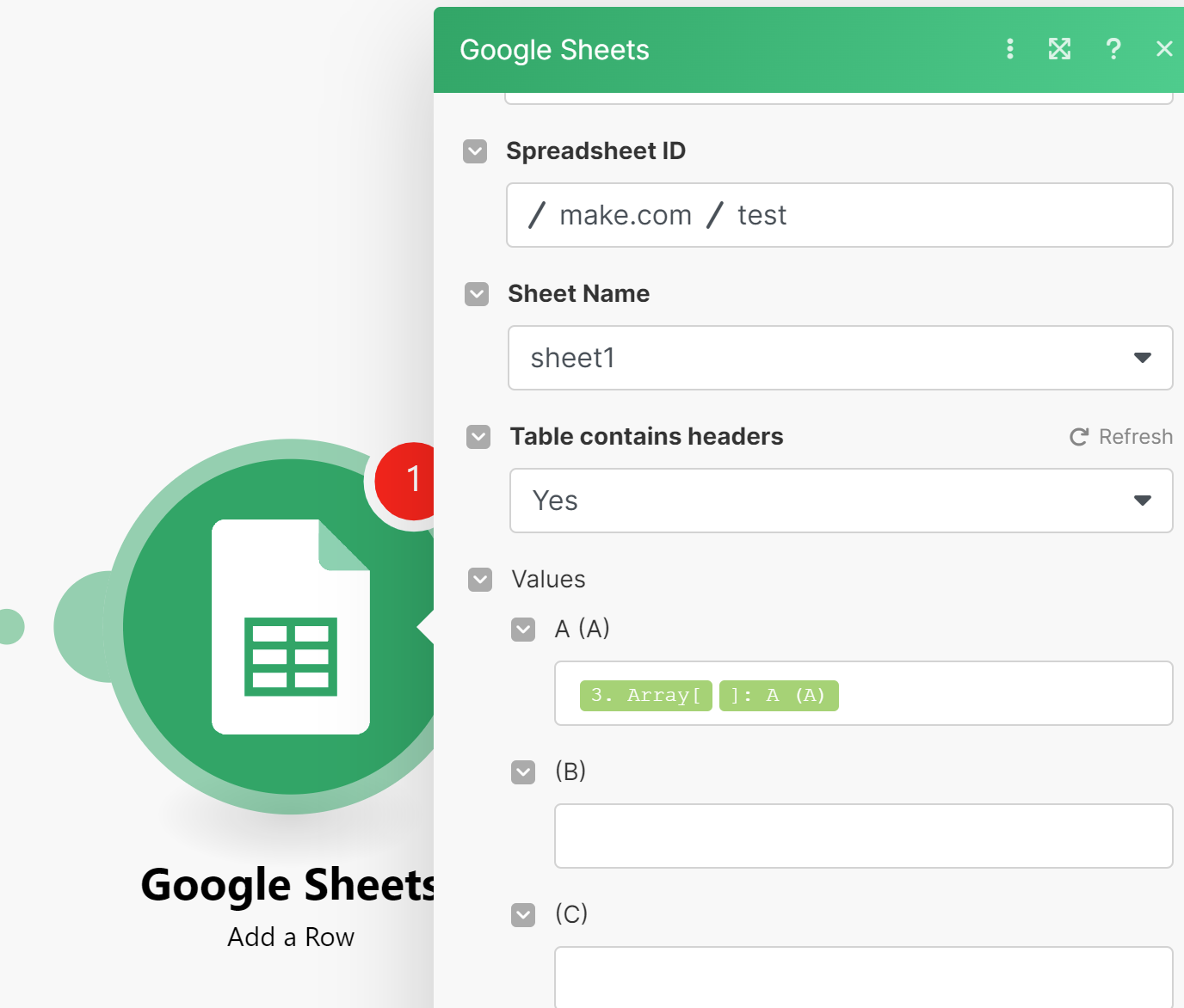Toggle the (B) value field arrow
This screenshot has height=1008, width=1184.
(523, 772)
